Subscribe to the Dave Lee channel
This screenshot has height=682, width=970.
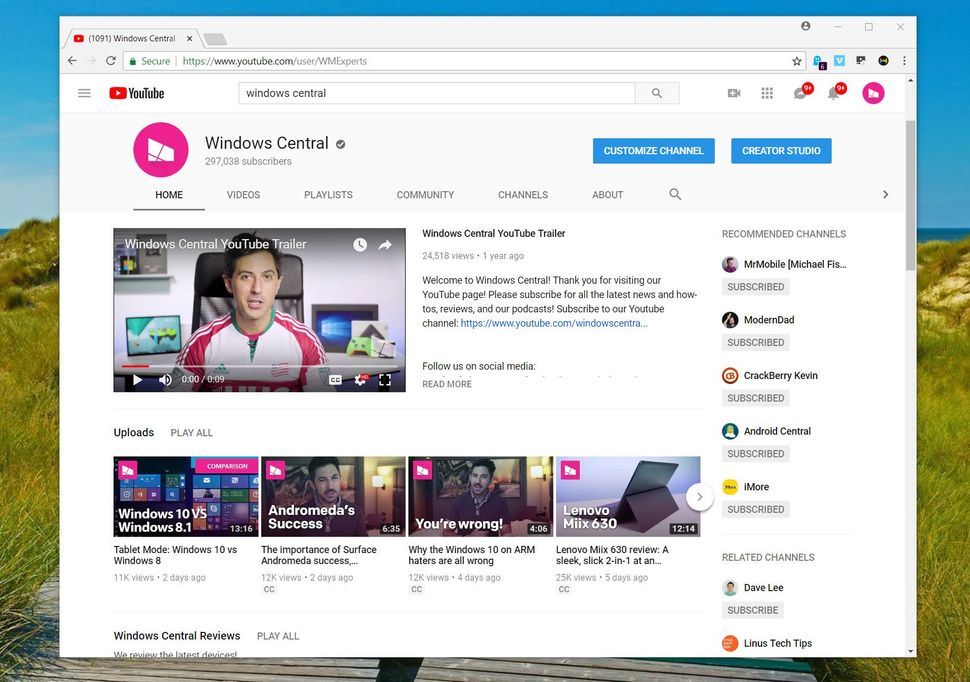(x=752, y=610)
